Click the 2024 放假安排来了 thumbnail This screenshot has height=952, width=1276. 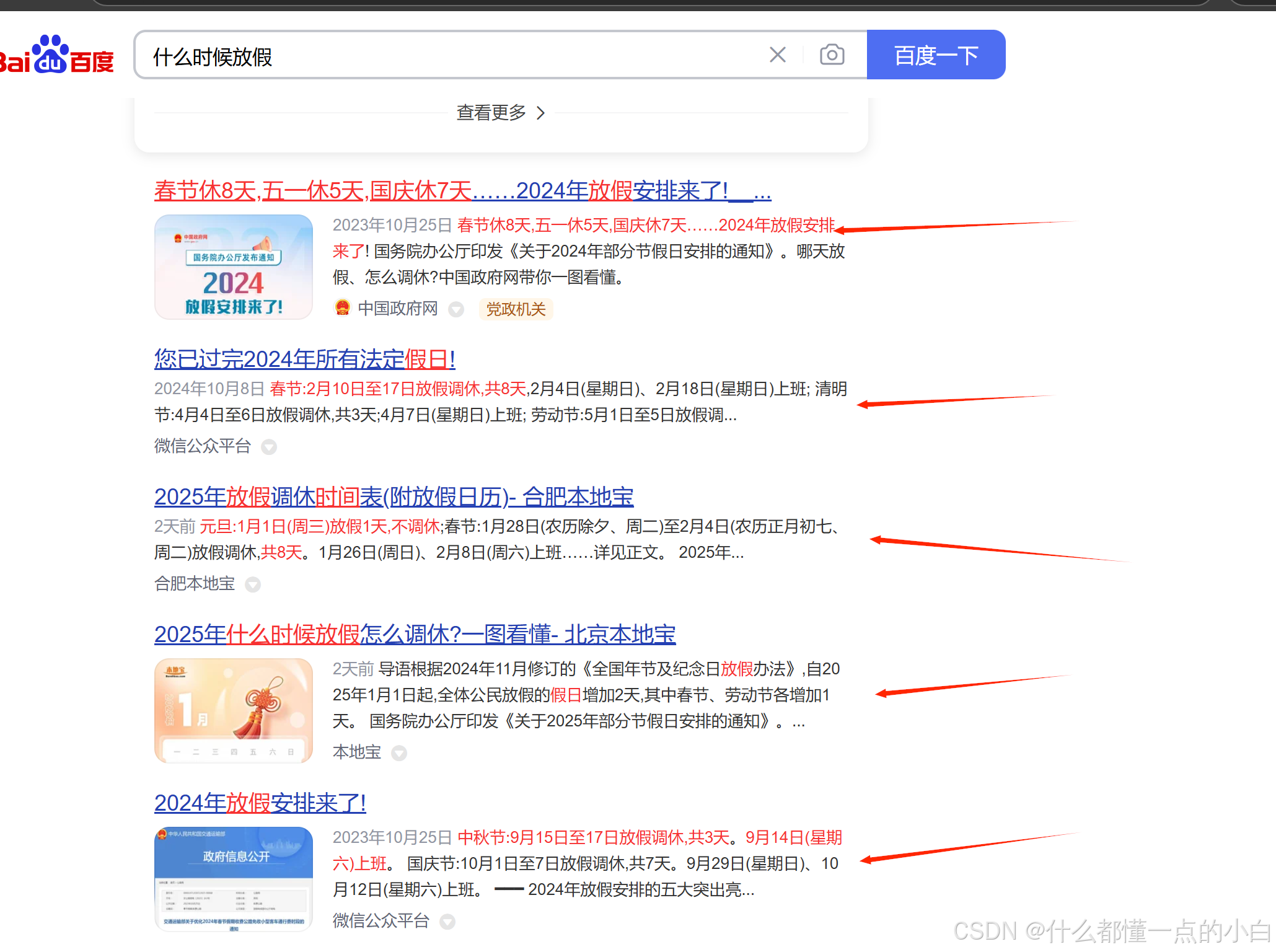tap(234, 267)
